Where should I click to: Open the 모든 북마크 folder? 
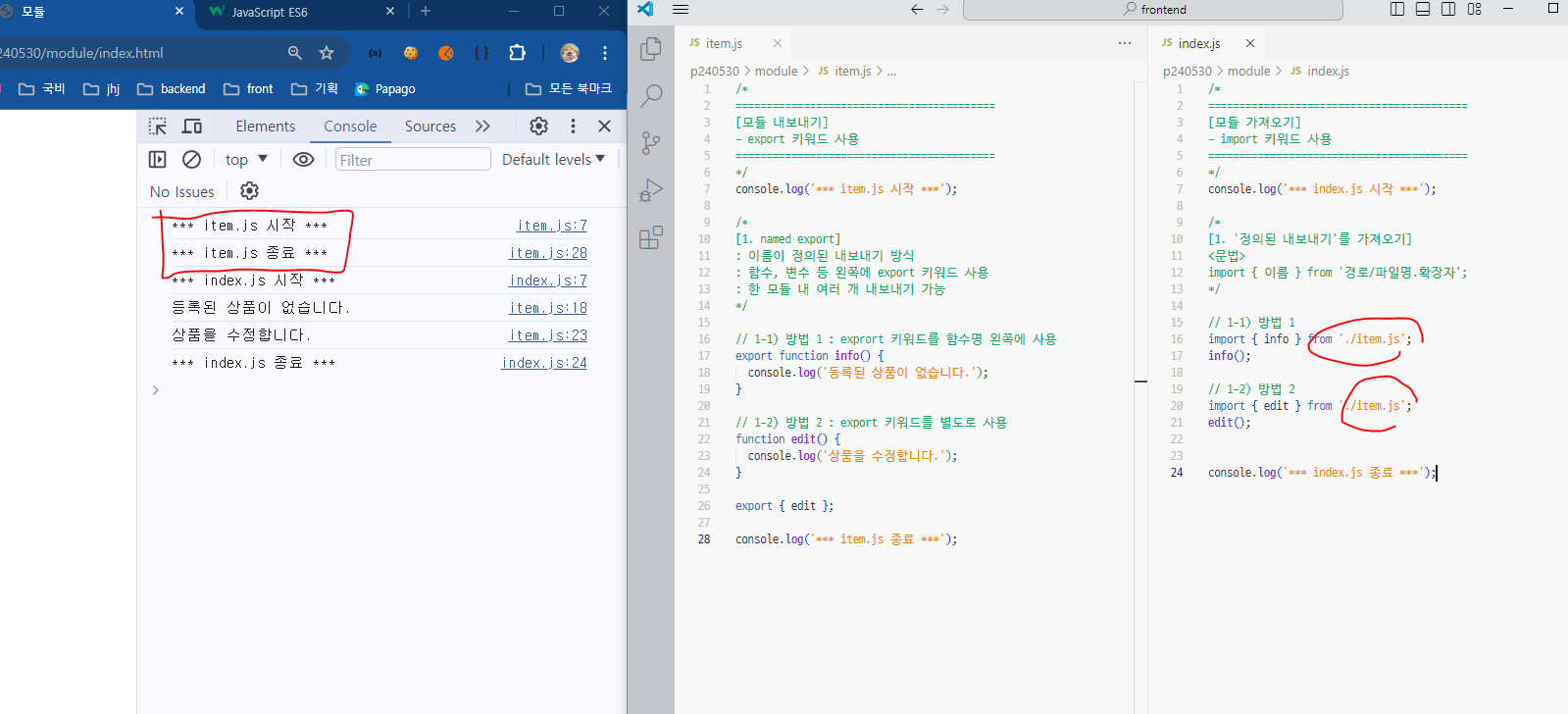coord(569,89)
